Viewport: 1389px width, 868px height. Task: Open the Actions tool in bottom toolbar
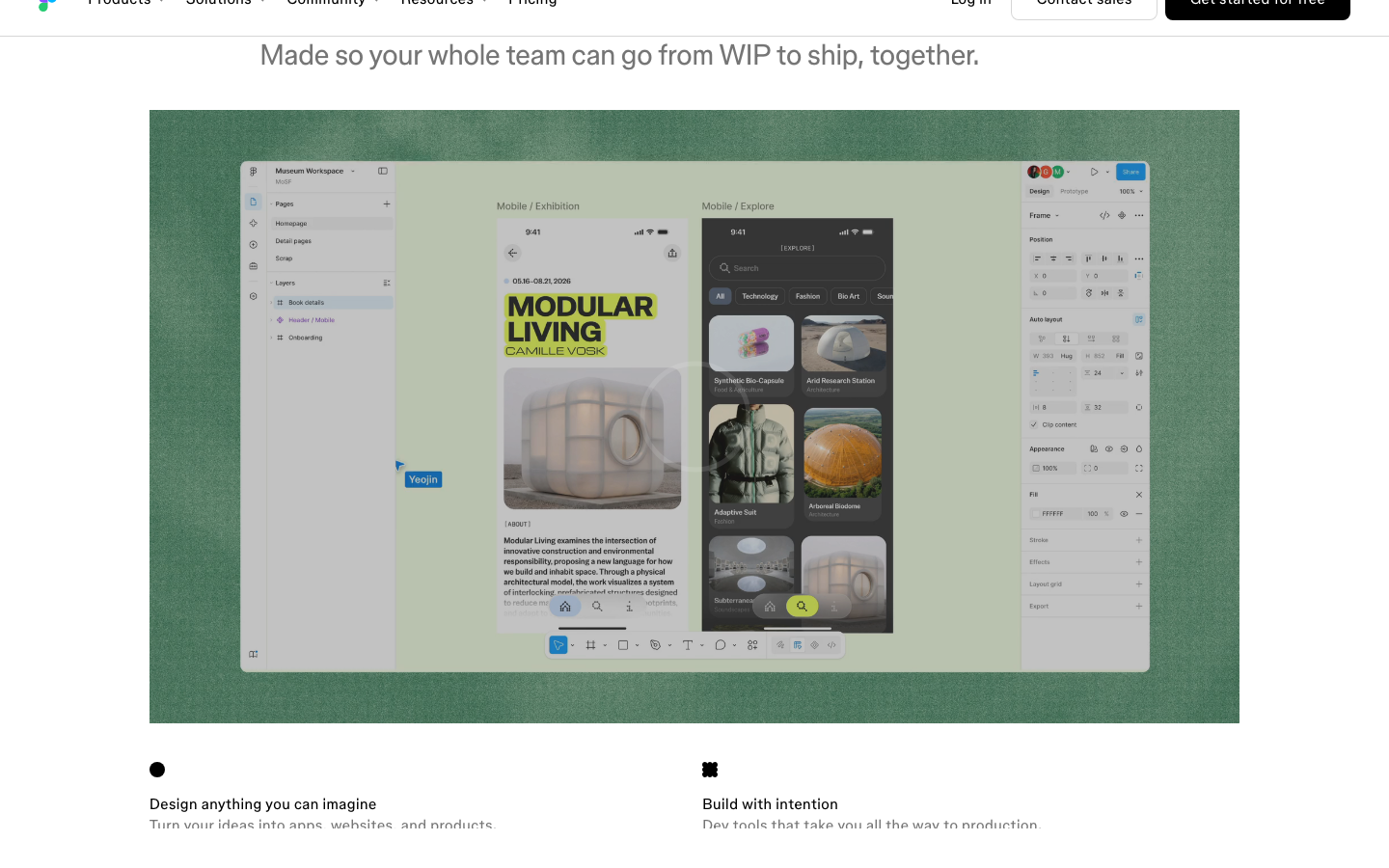tap(752, 645)
